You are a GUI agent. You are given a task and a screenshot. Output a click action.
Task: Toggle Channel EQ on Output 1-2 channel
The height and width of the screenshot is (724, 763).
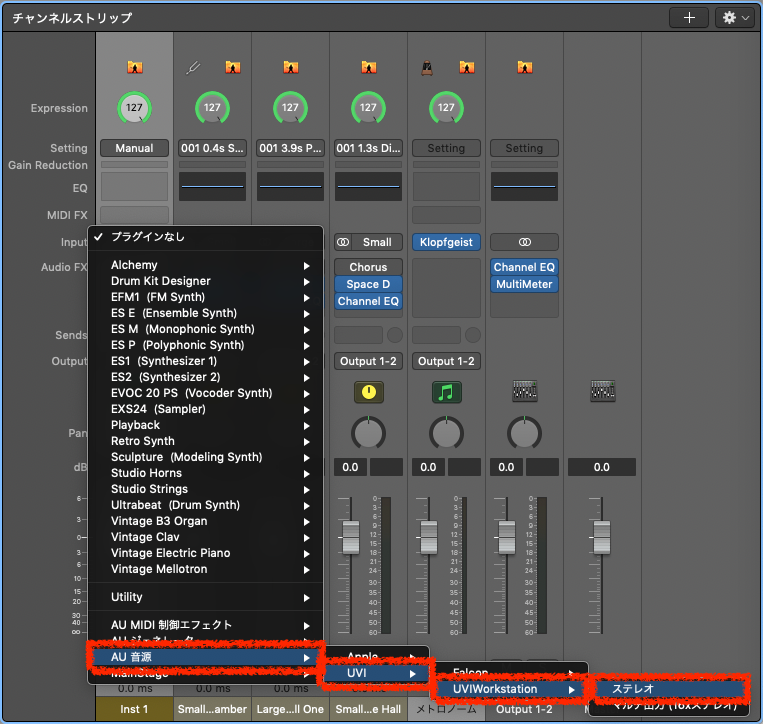coord(524,267)
